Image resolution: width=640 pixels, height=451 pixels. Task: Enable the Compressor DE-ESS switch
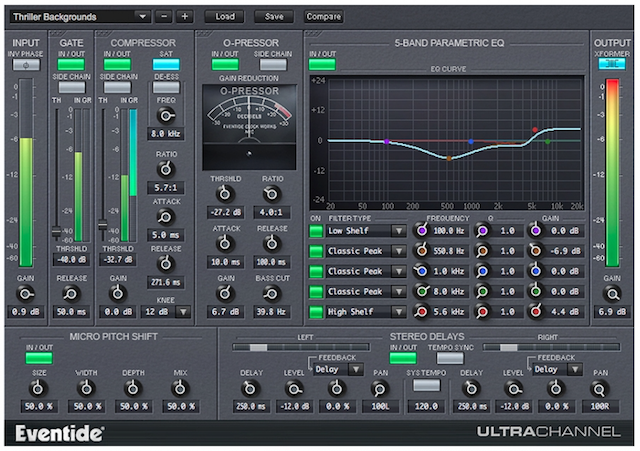coord(166,87)
